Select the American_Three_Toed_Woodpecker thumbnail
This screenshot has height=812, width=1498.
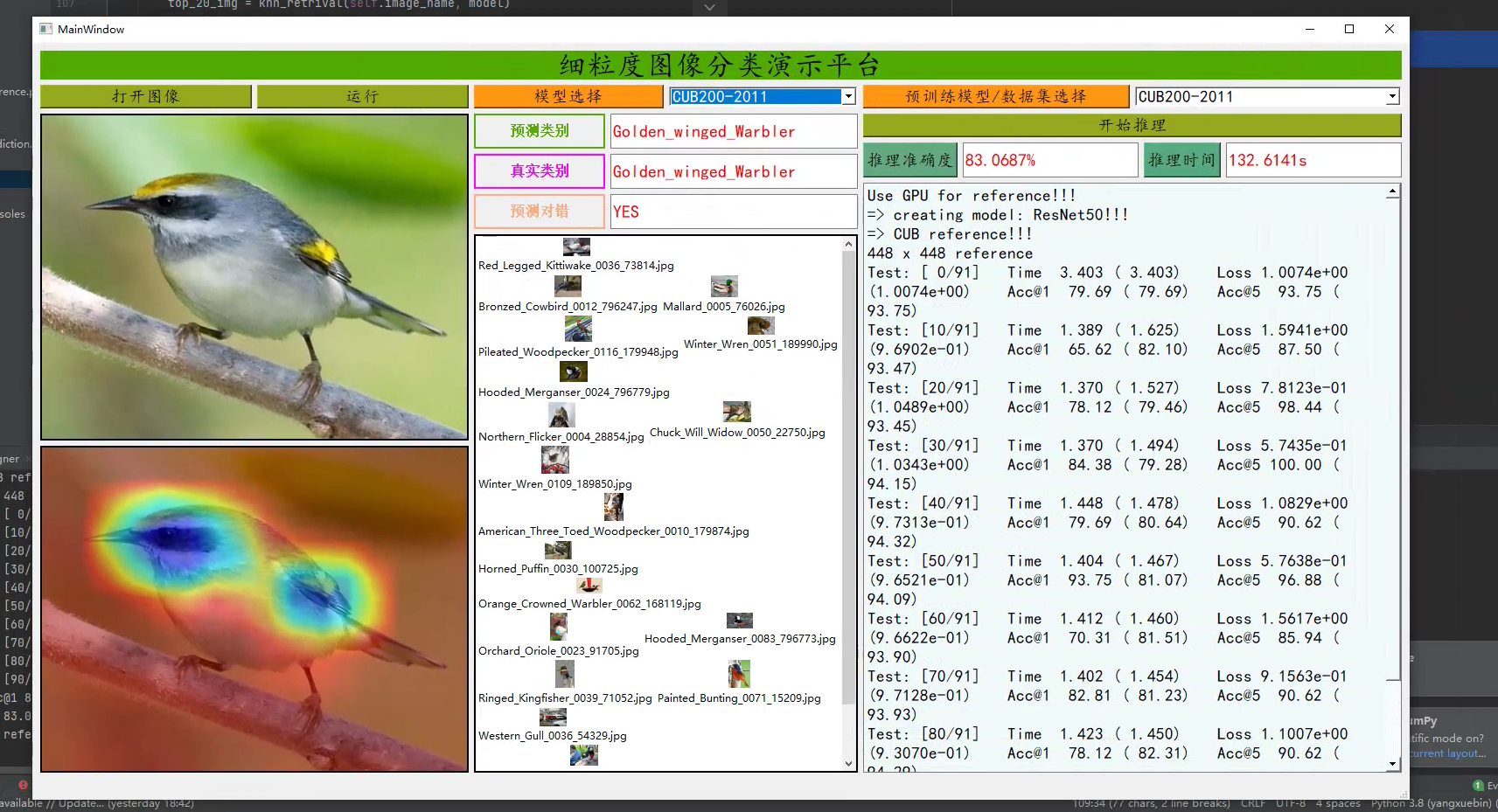[613, 507]
